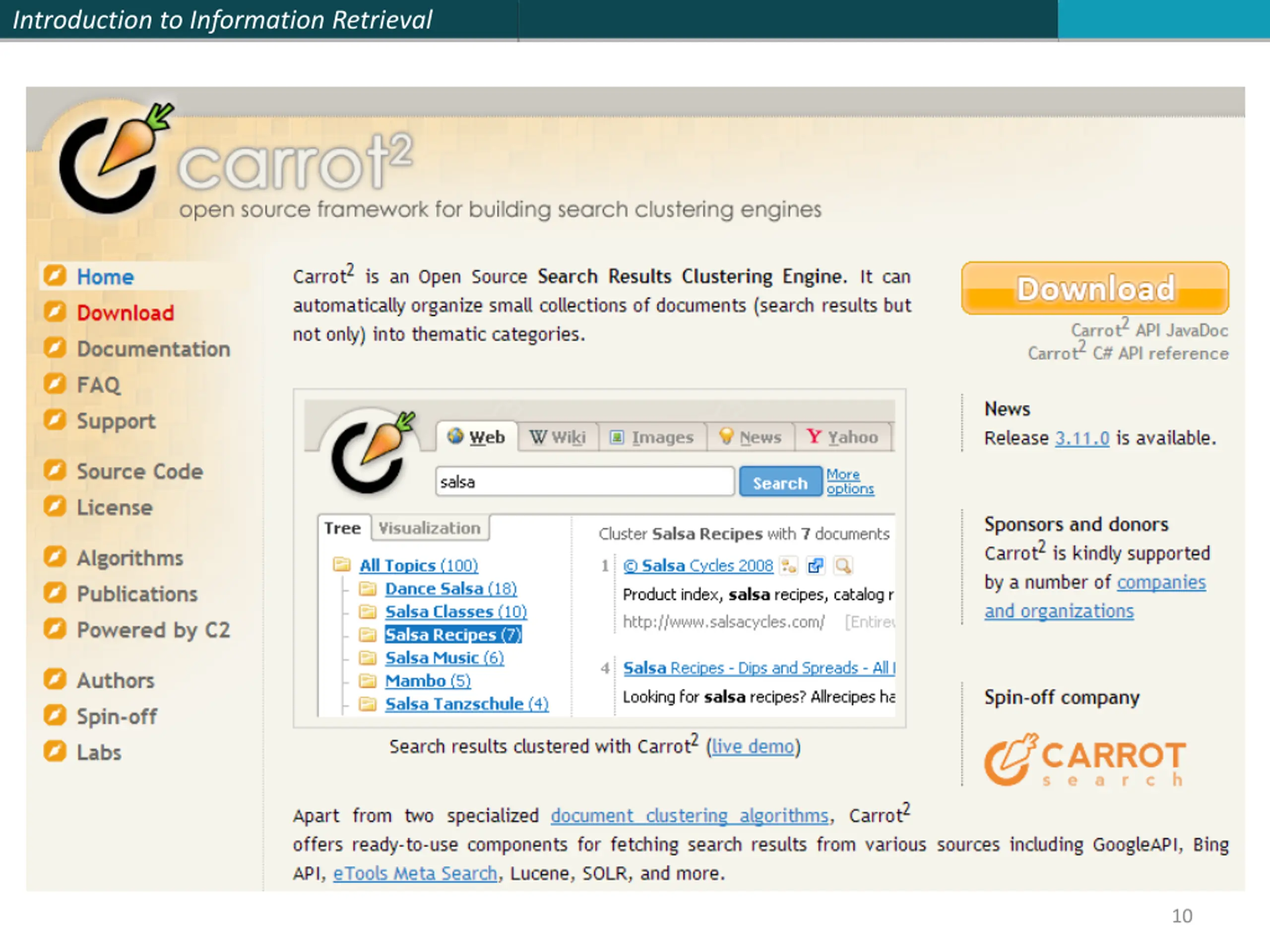Switch to the Wiki search tab
1270x952 pixels.
(558, 437)
